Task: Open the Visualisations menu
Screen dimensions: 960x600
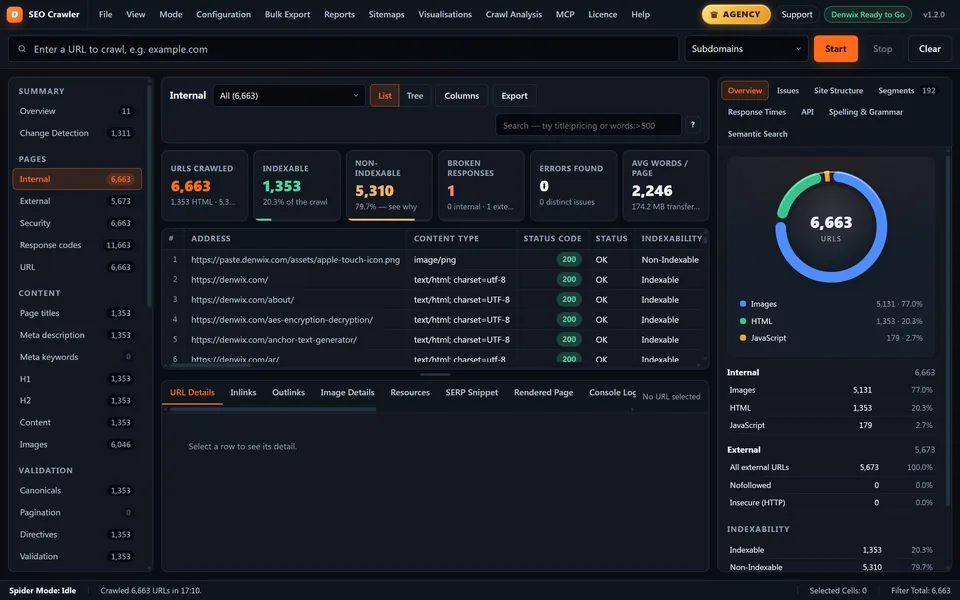Action: click(445, 14)
